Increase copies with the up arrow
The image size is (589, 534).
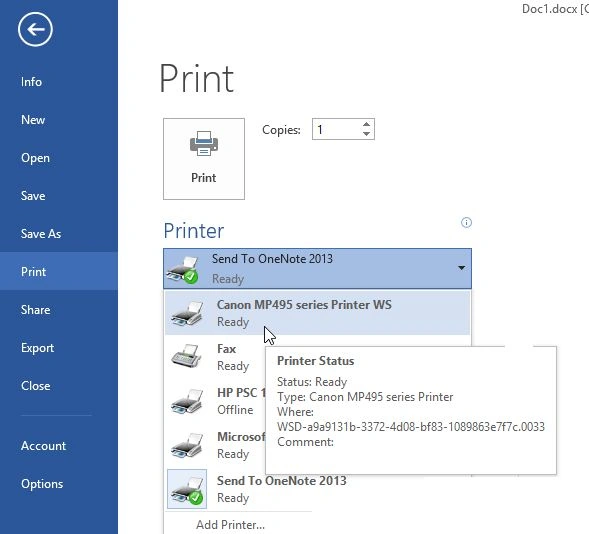[x=367, y=124]
